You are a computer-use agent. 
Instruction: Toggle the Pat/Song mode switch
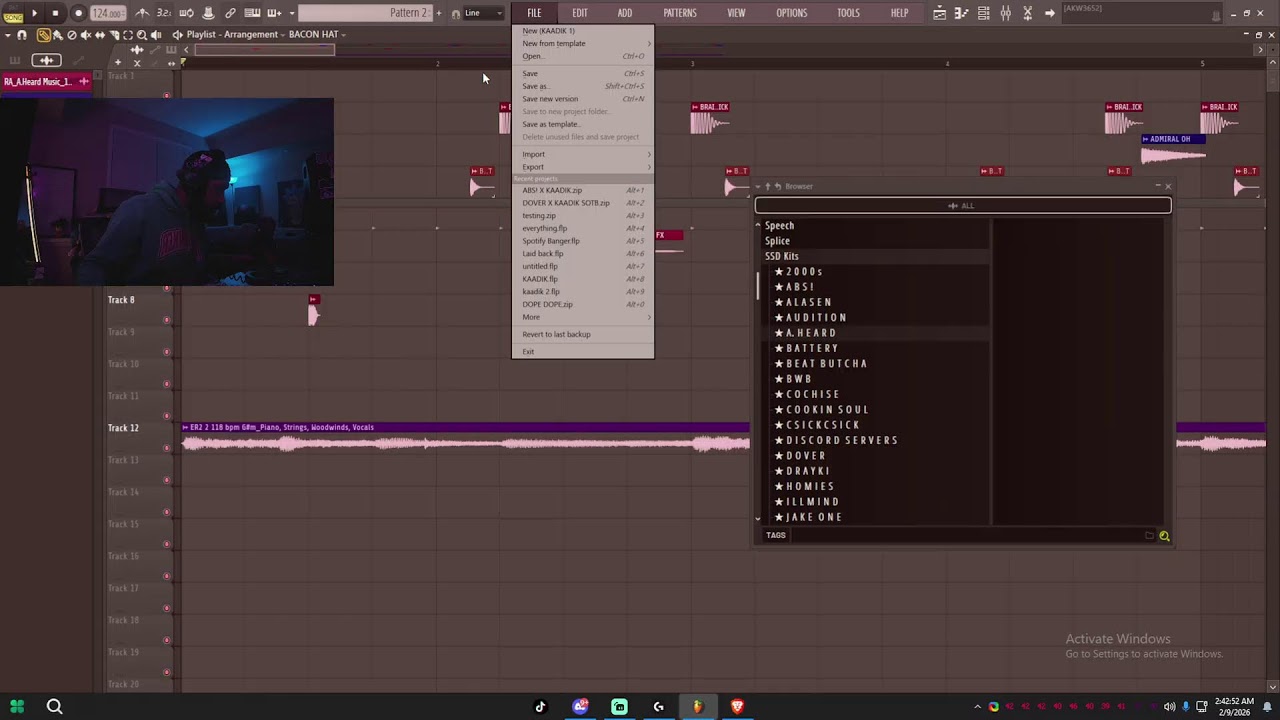[x=11, y=13]
